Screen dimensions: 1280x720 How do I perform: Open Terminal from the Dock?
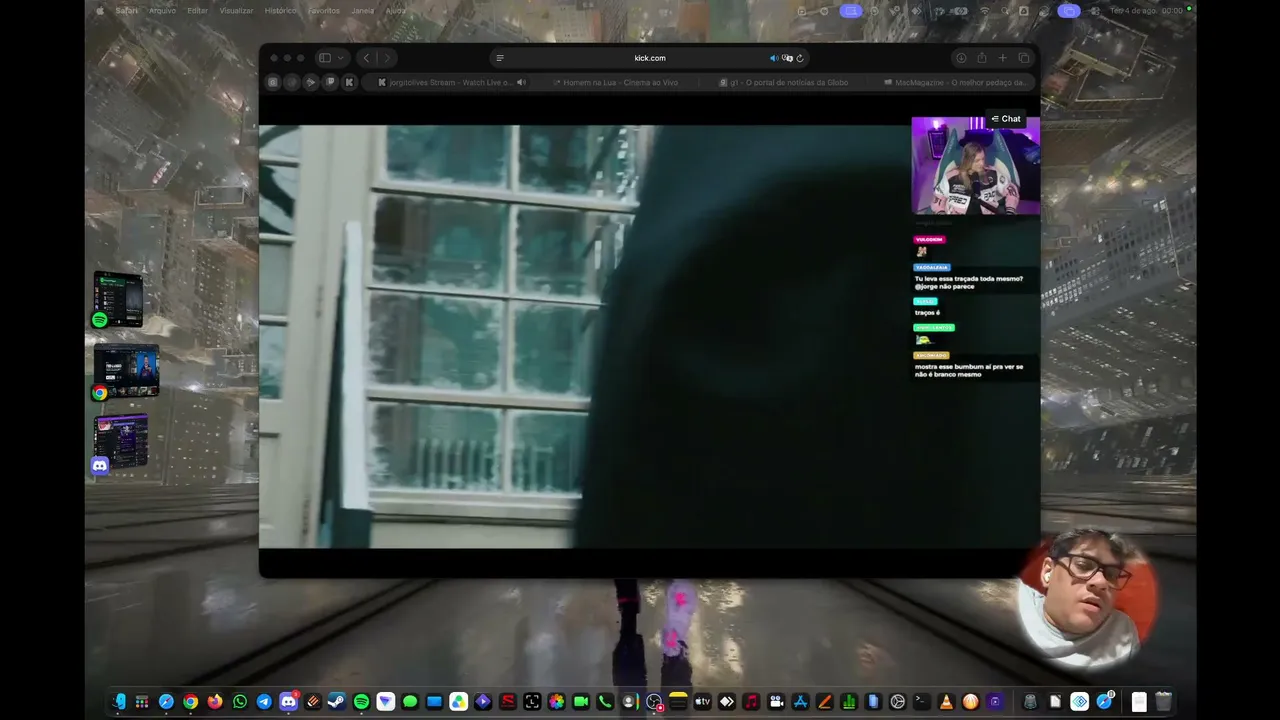click(922, 702)
